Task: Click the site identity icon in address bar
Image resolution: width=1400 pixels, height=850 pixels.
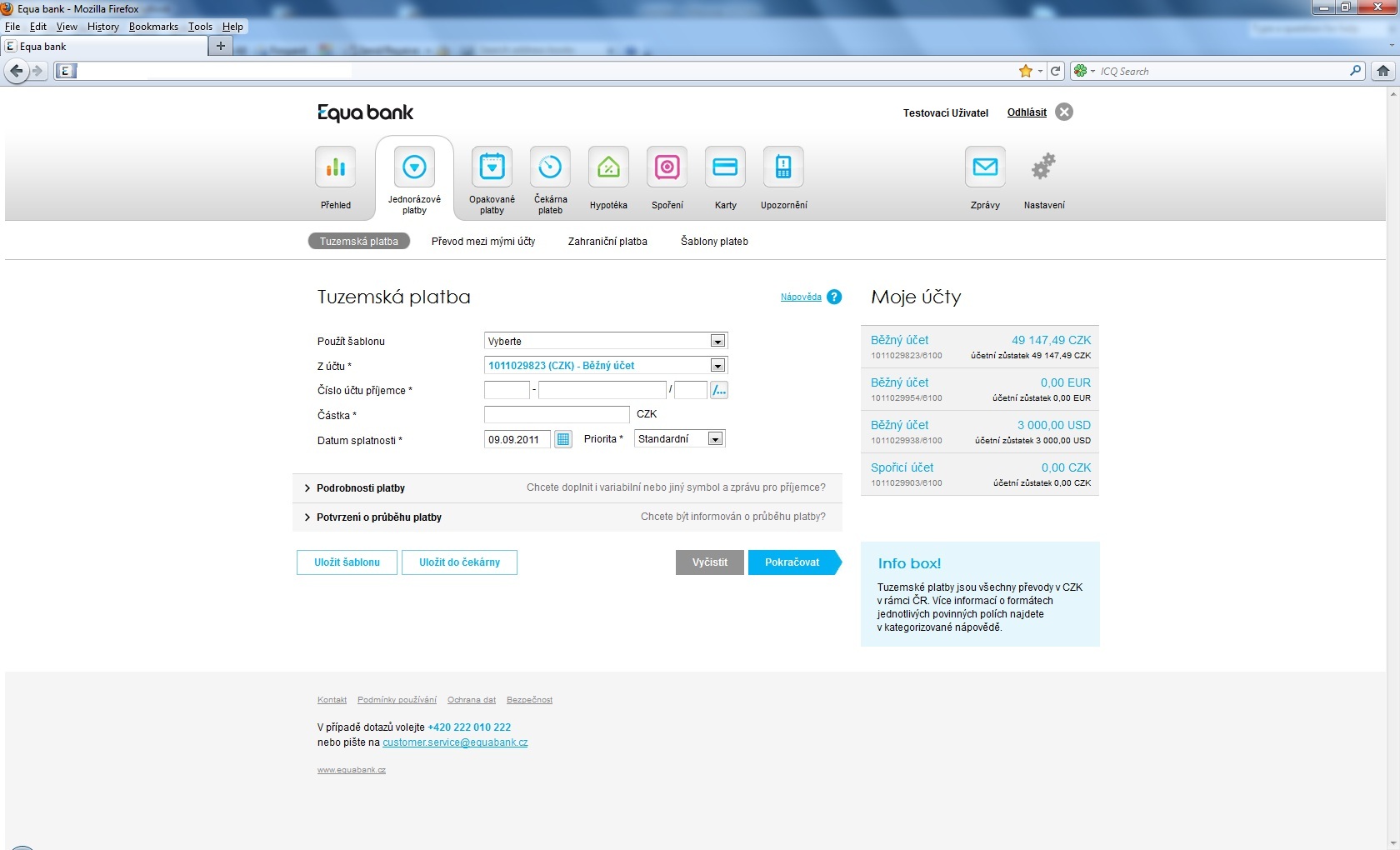Action: click(x=66, y=71)
